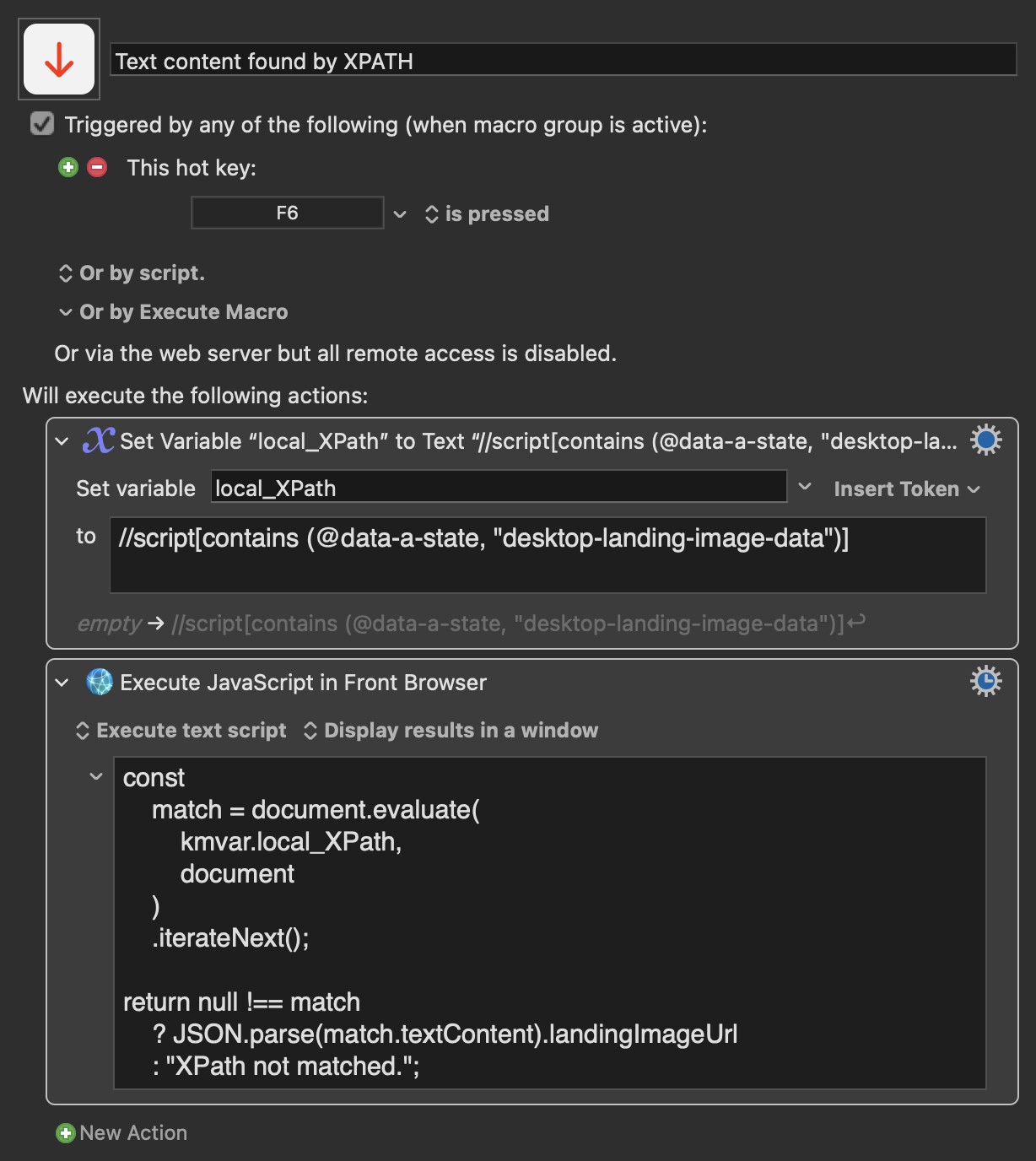Click the macro name field 'Text content found by XPATH'
The height and width of the screenshot is (1161, 1036).
(564, 61)
